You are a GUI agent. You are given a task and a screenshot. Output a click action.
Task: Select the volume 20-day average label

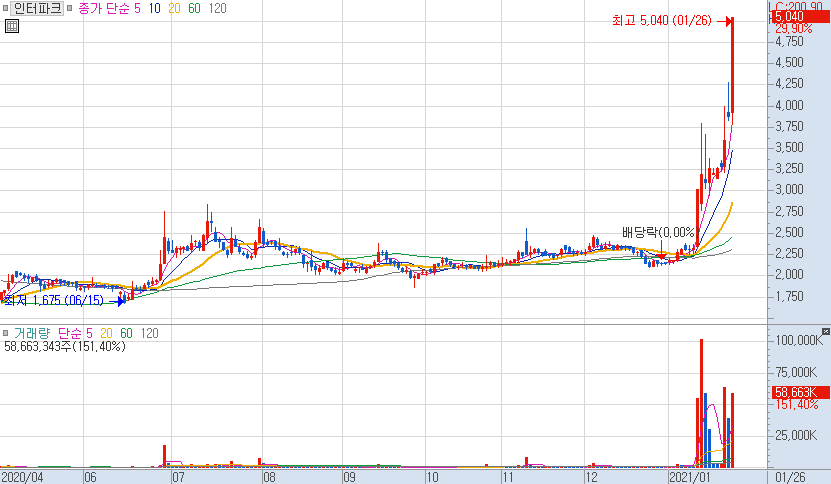[107, 333]
